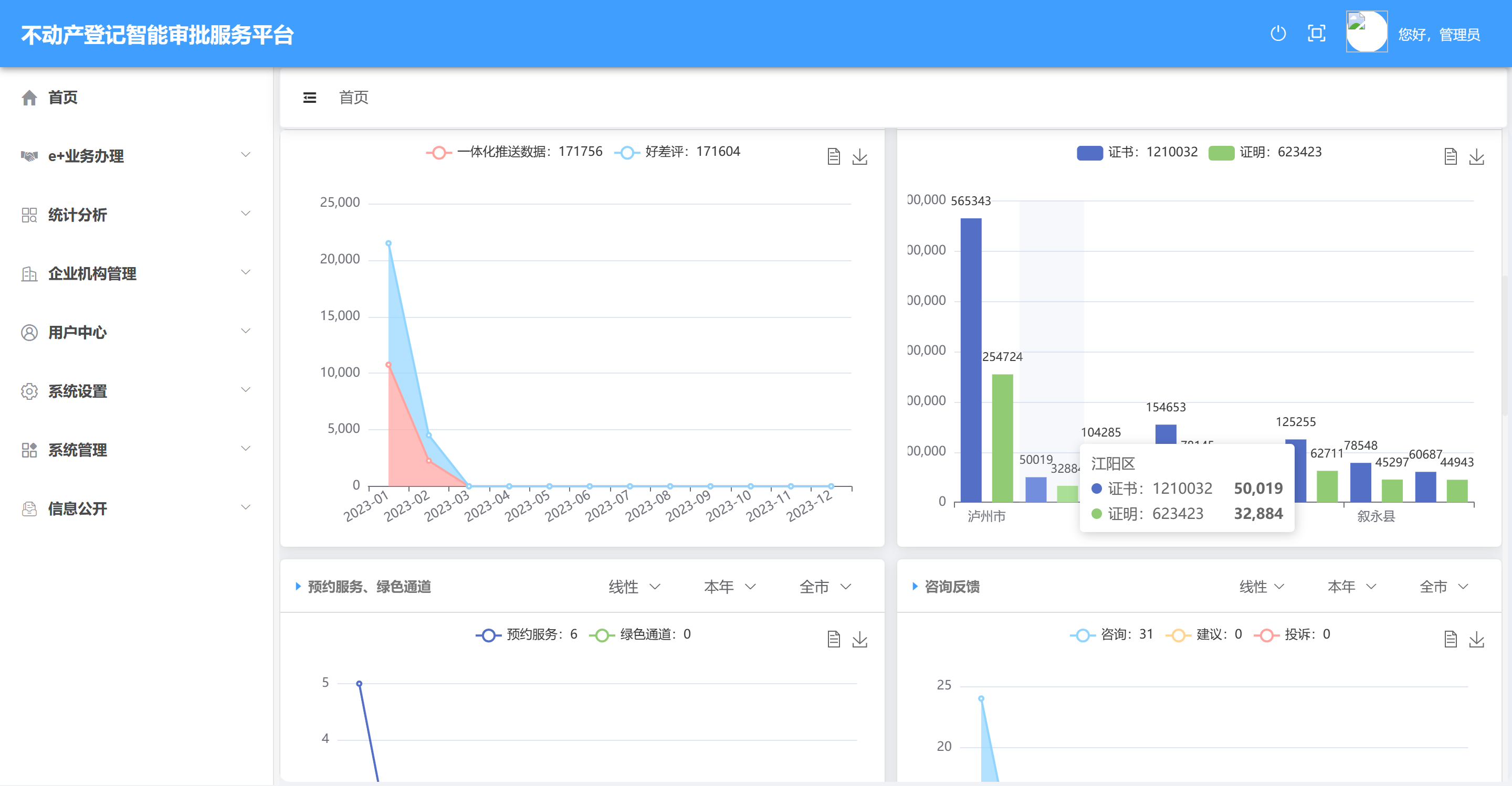Click the user circle icon for 用户中心
Screen dimensions: 1512x786
coord(29,332)
